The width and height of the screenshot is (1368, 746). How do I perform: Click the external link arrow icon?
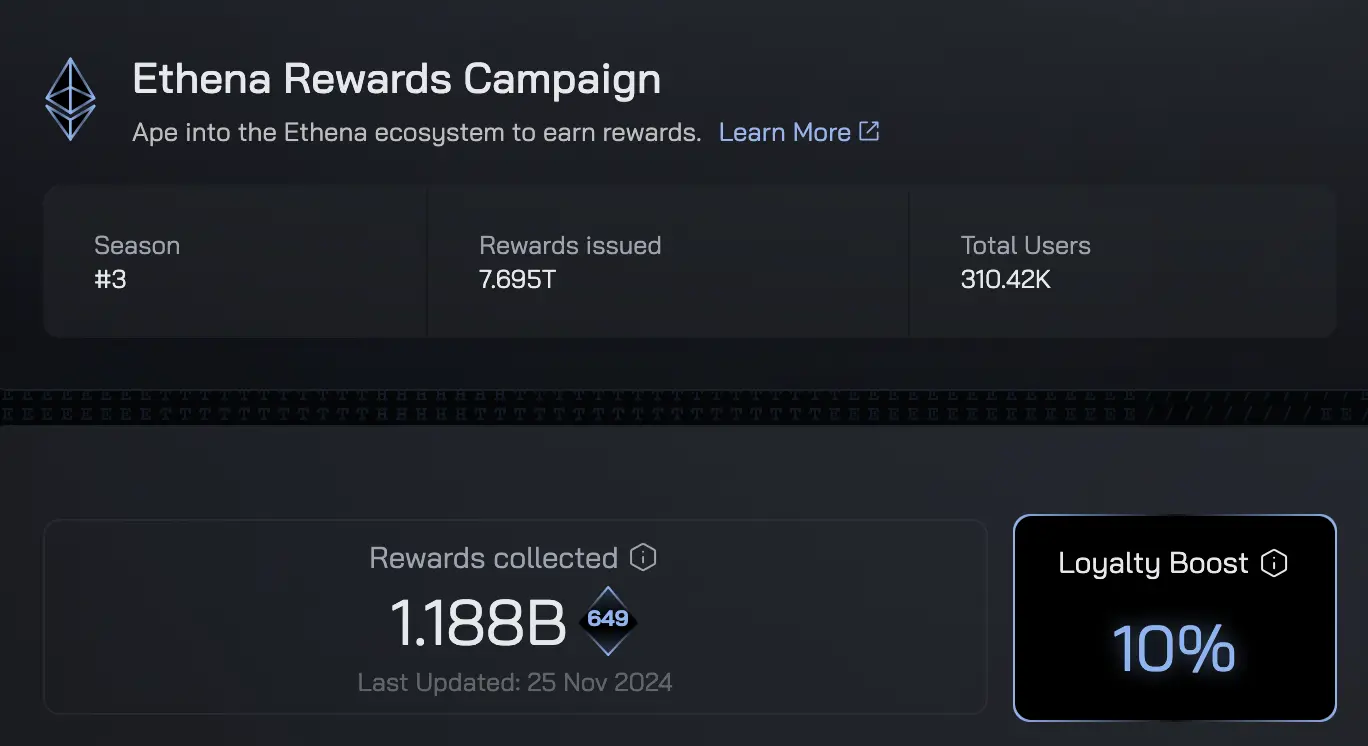870,131
